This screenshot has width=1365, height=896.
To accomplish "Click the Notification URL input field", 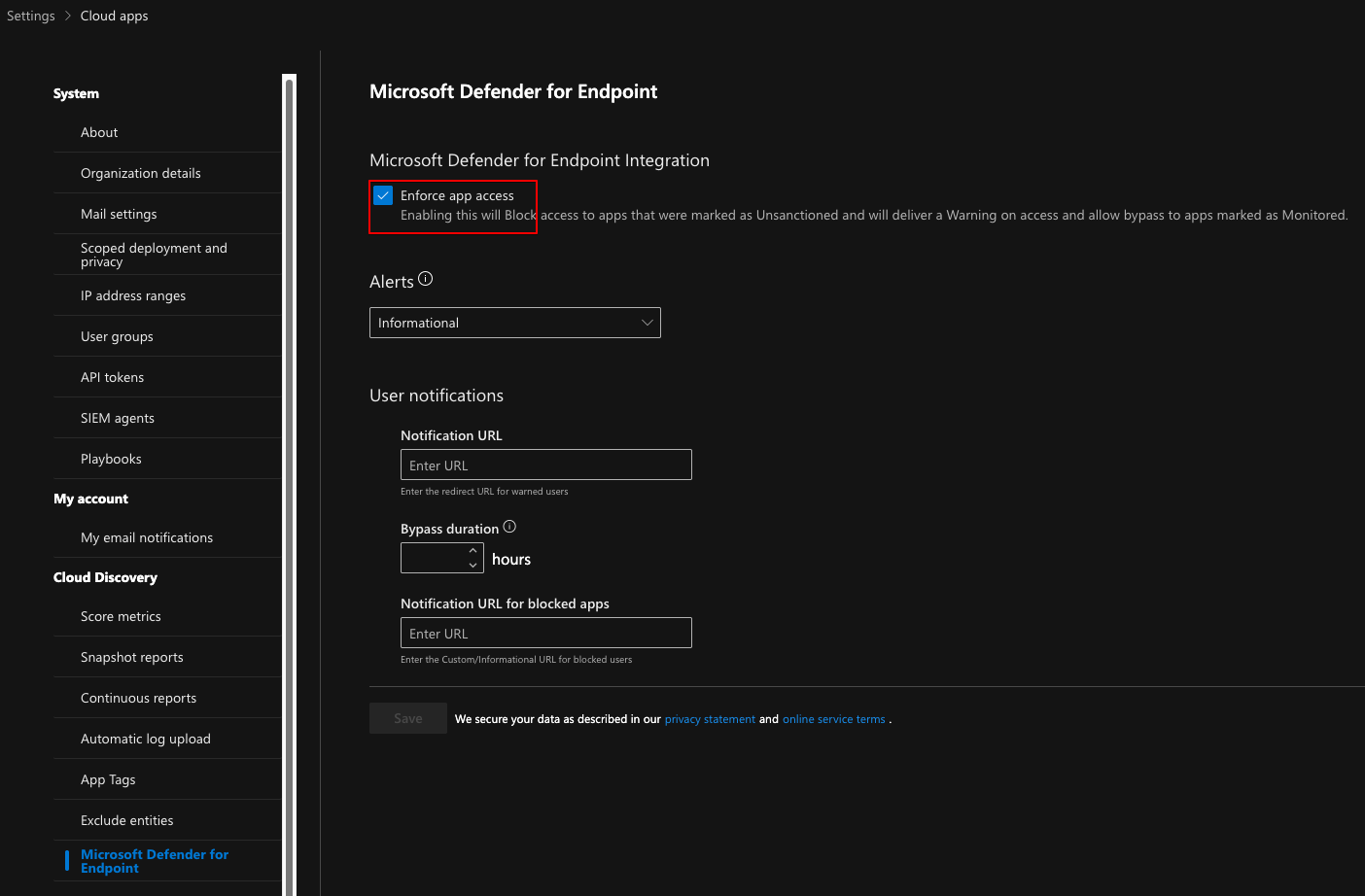I will point(546,465).
